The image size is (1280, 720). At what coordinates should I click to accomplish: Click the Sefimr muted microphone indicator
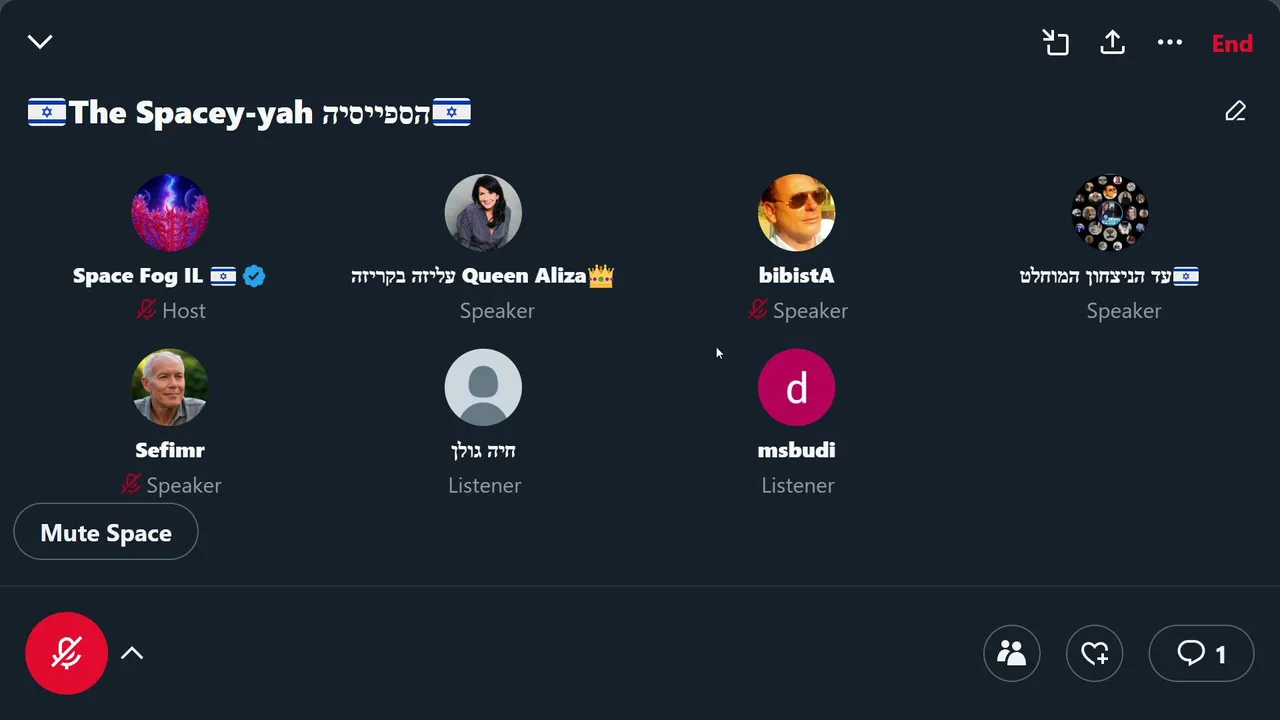pyautogui.click(x=131, y=485)
